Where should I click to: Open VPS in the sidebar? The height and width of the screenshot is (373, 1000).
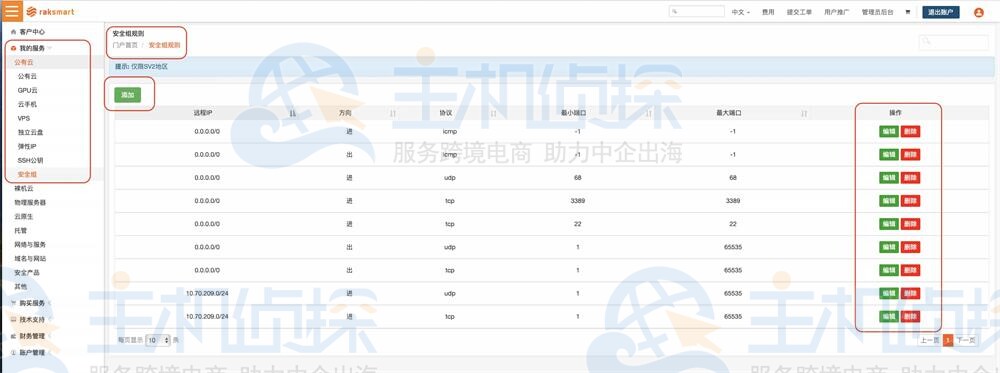point(24,118)
